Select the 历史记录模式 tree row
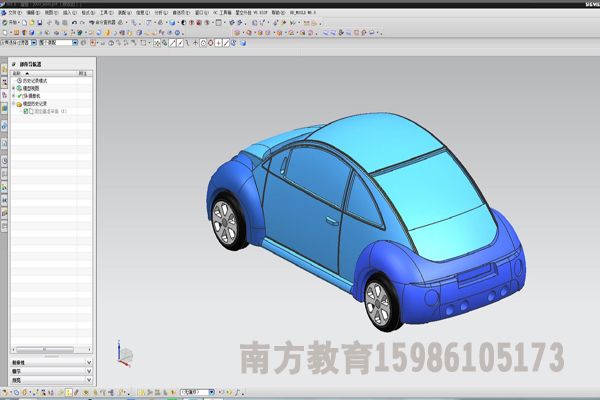This screenshot has width=600, height=400. (x=51, y=81)
